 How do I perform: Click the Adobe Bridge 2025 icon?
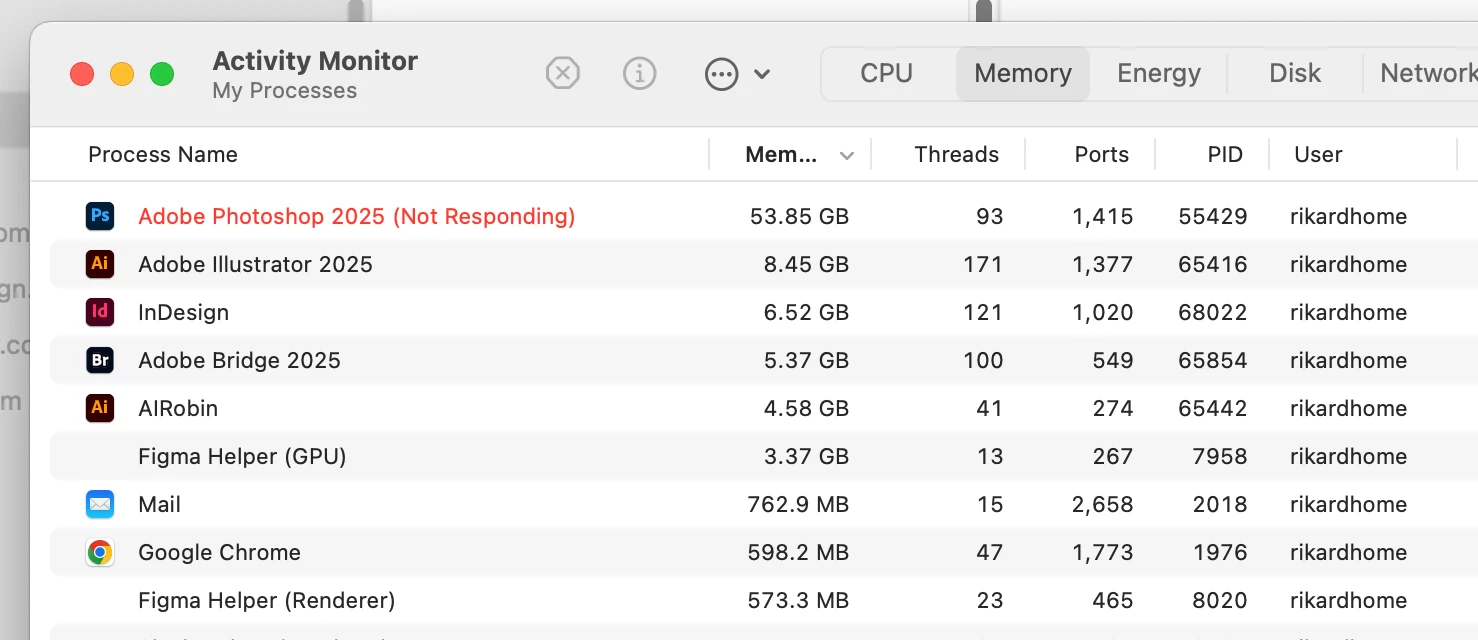click(x=100, y=360)
